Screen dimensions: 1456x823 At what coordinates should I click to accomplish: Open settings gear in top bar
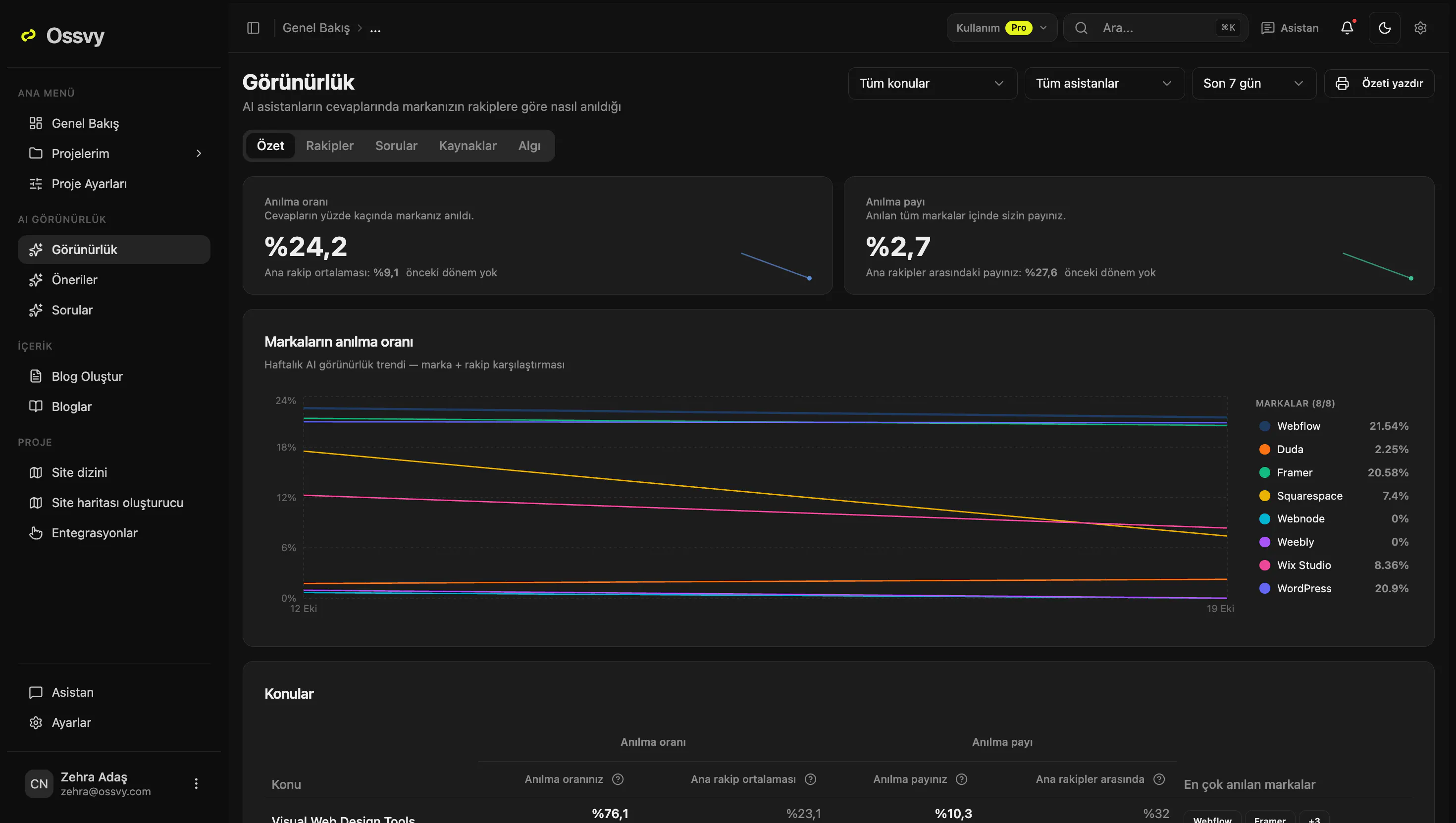tap(1420, 28)
